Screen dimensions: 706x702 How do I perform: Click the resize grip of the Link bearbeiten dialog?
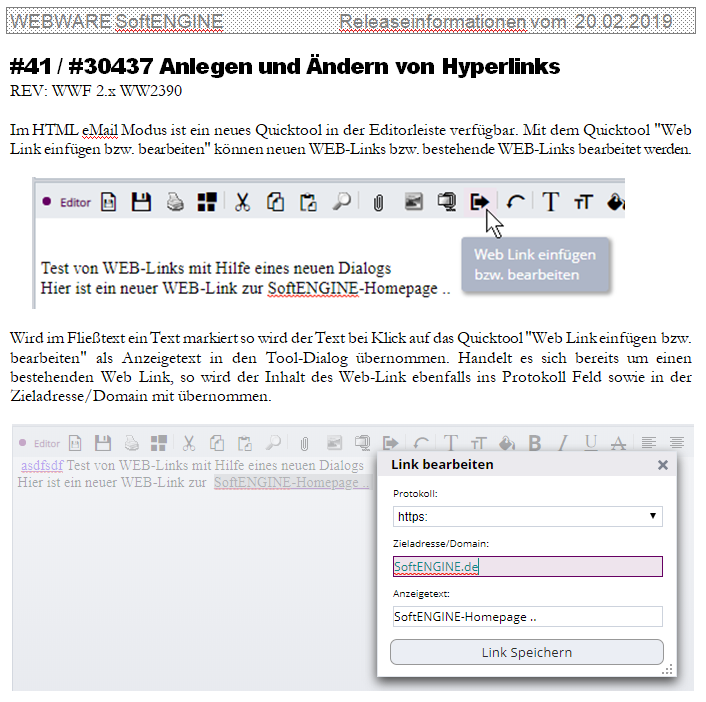(667, 670)
